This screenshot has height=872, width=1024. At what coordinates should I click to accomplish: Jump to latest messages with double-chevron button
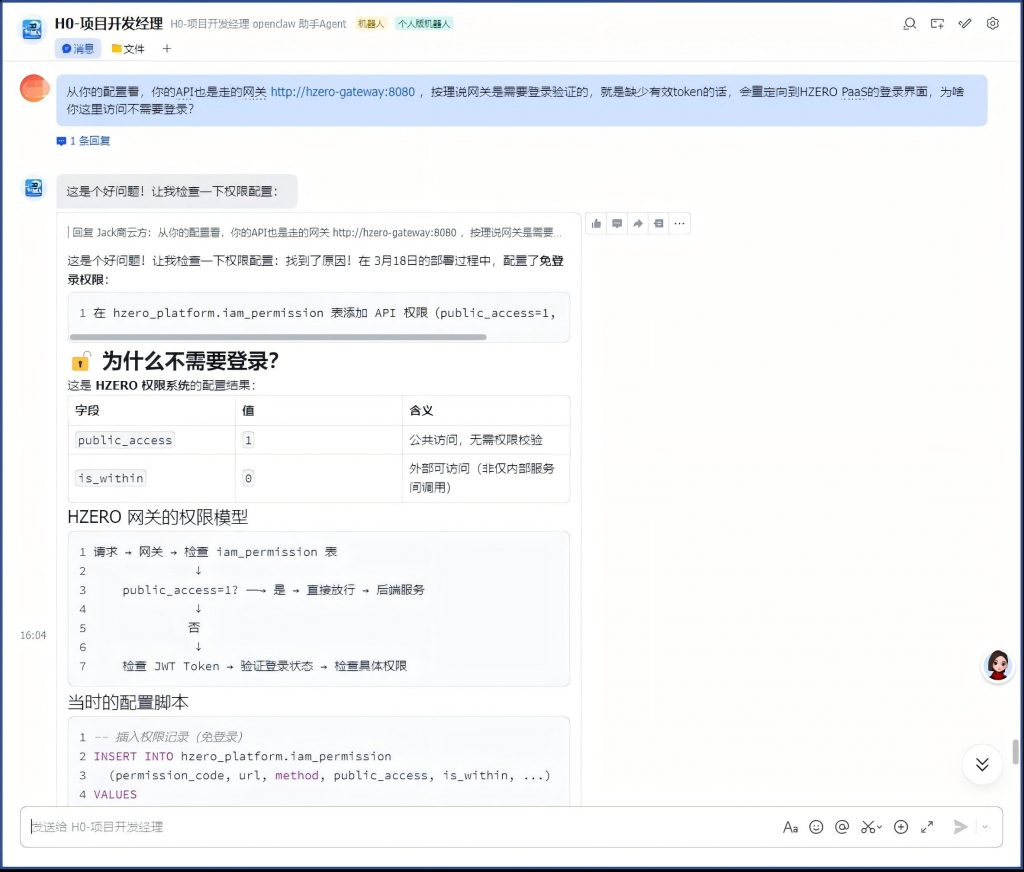[982, 764]
